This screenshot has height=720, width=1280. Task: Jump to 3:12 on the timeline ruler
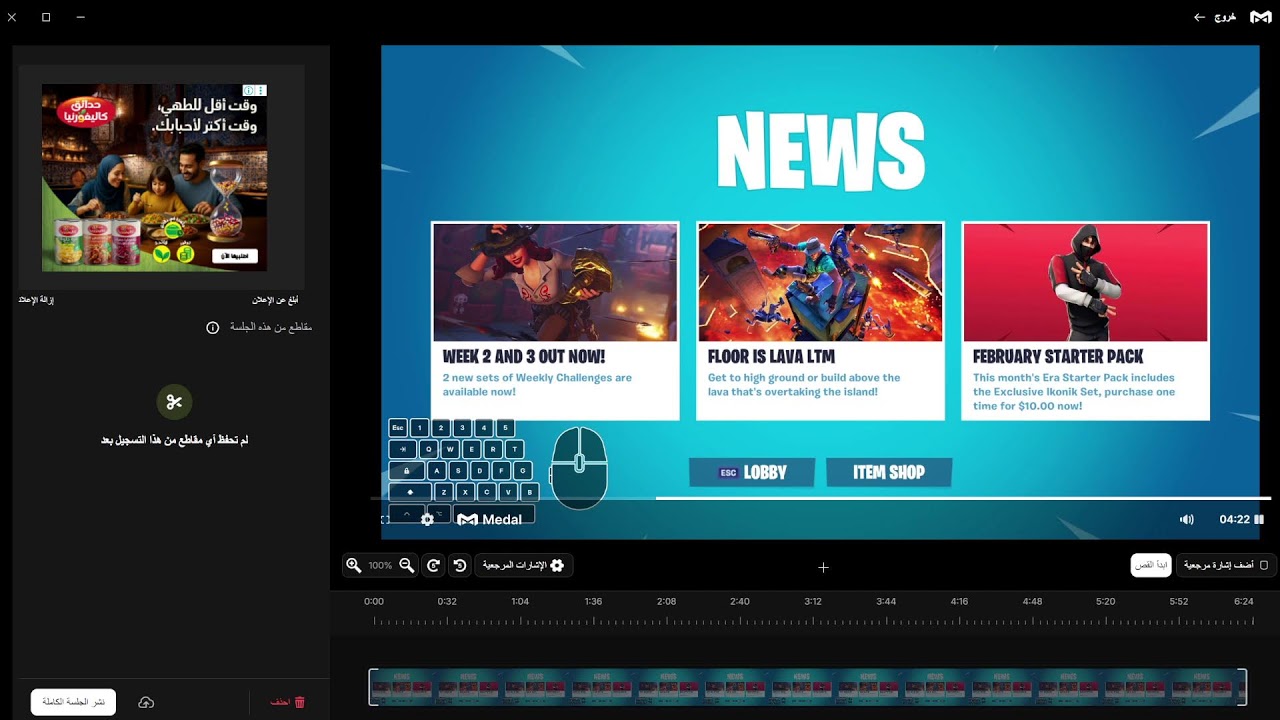(813, 601)
